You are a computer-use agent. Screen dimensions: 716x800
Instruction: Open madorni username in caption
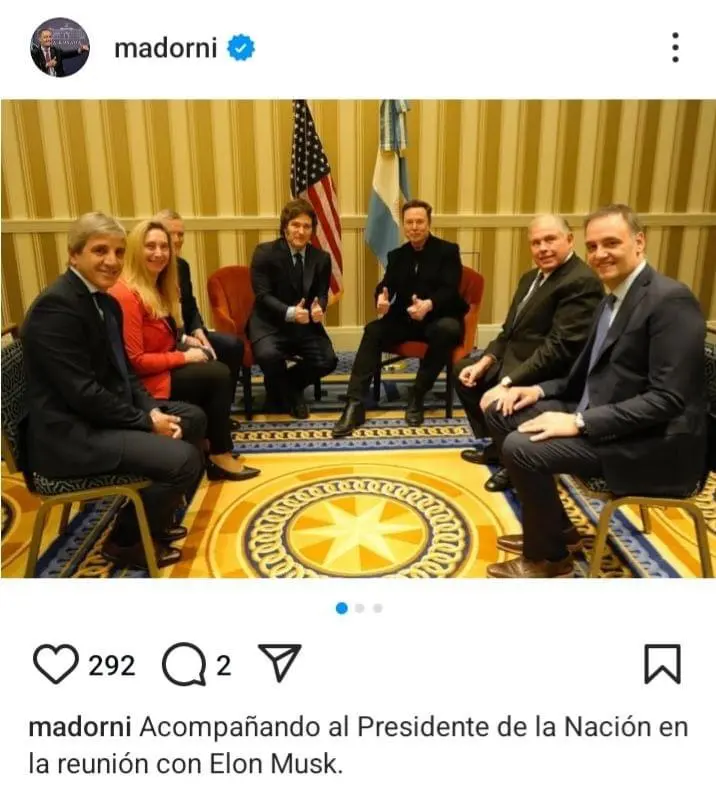80,727
